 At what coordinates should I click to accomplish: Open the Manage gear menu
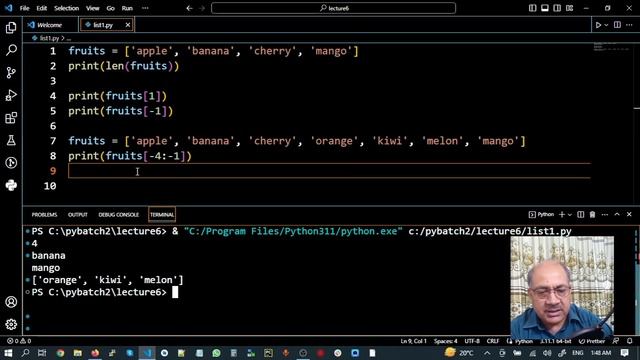[11, 324]
